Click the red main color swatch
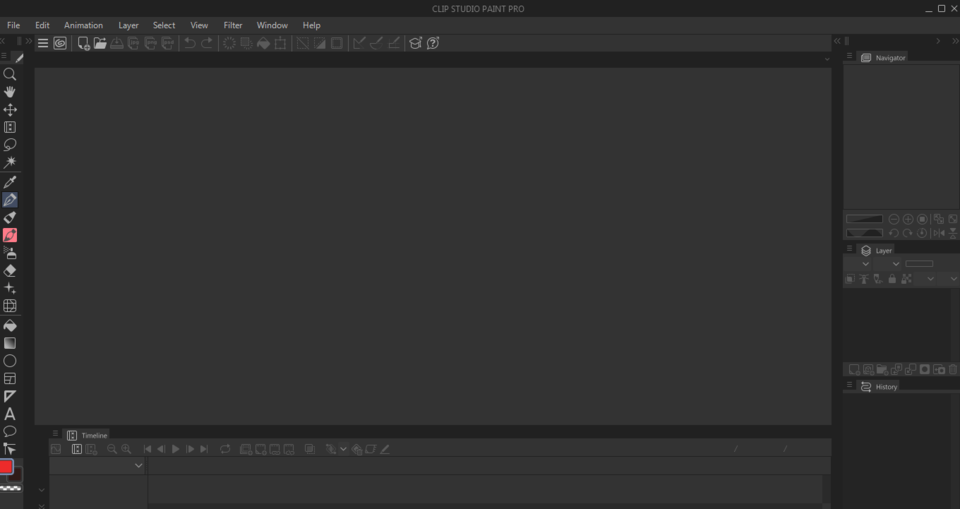 (x=6, y=467)
